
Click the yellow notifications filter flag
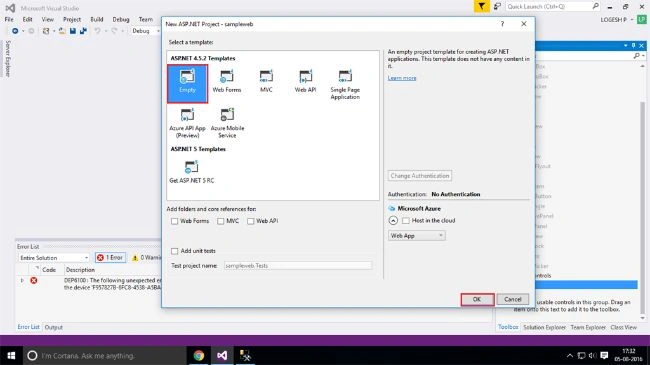coord(481,6)
